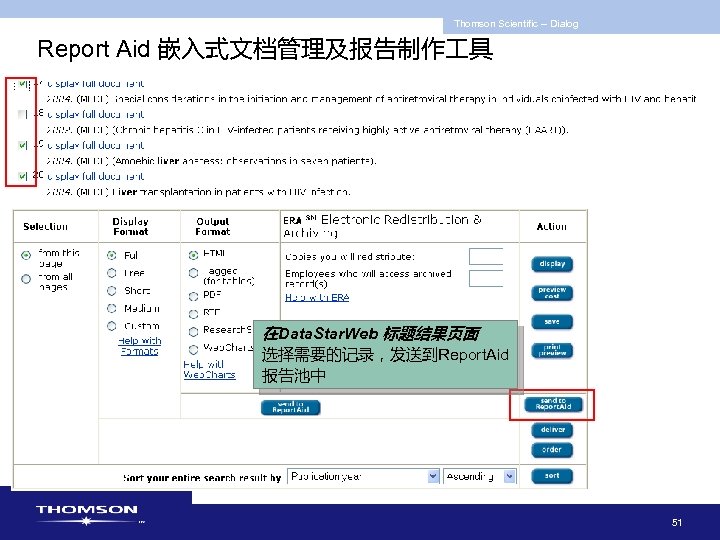Select ResearchSoft output format radio

(193, 331)
